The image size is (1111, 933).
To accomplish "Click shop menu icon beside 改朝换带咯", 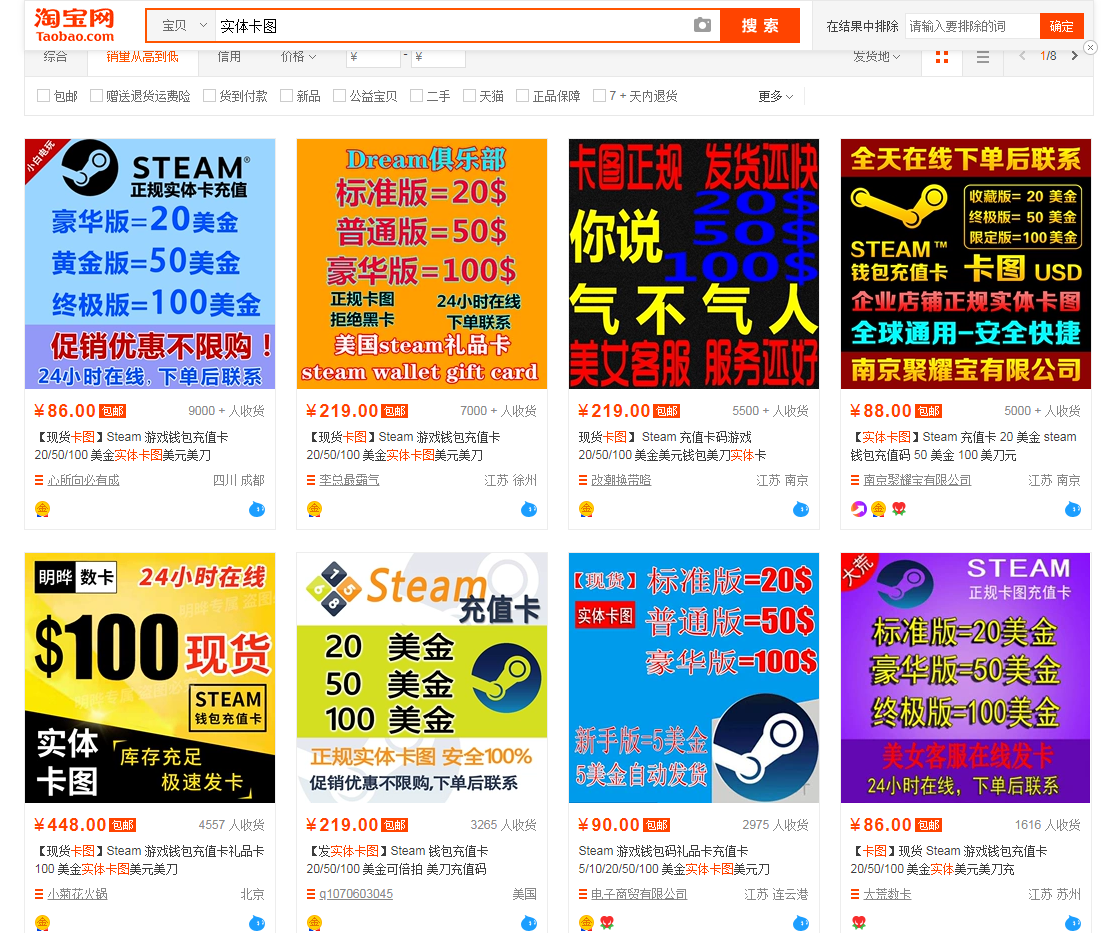I will 583,480.
